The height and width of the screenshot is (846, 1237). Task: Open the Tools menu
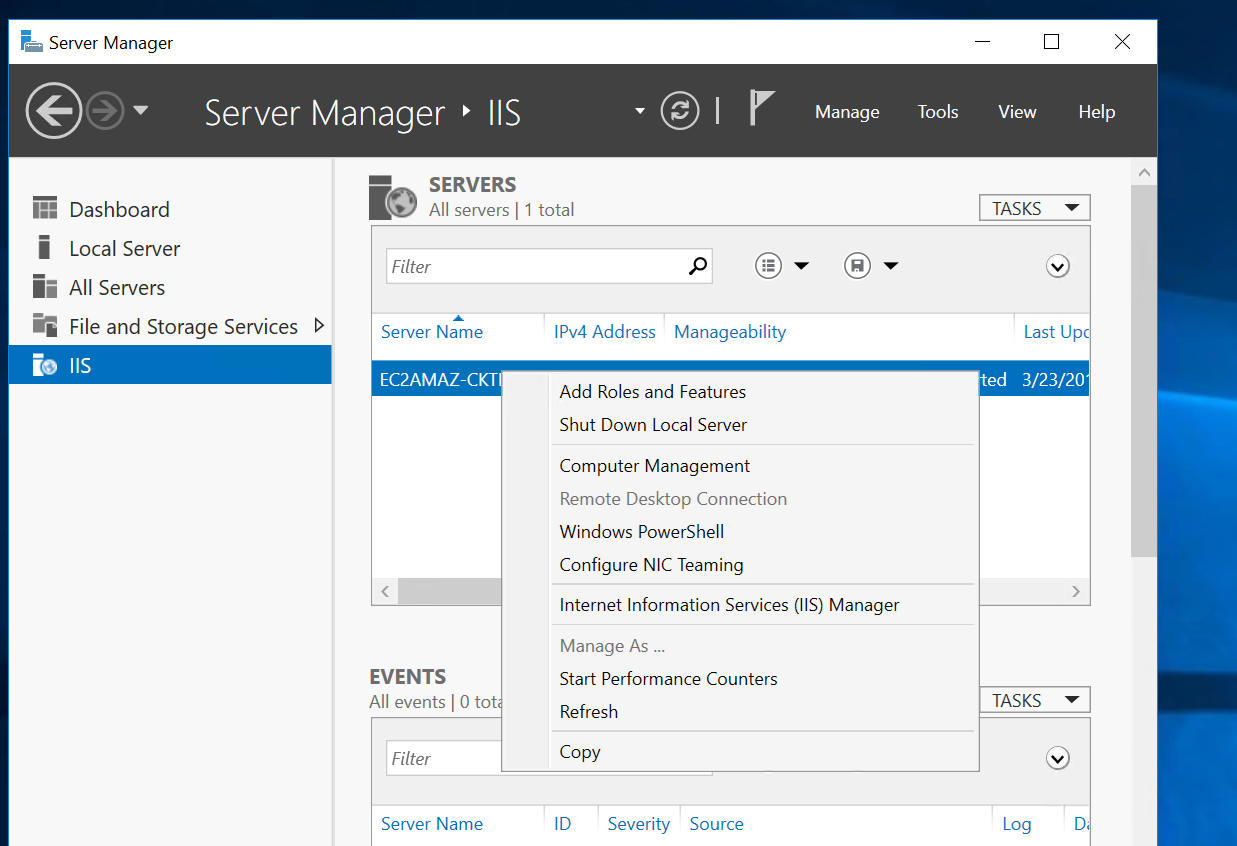[938, 112]
